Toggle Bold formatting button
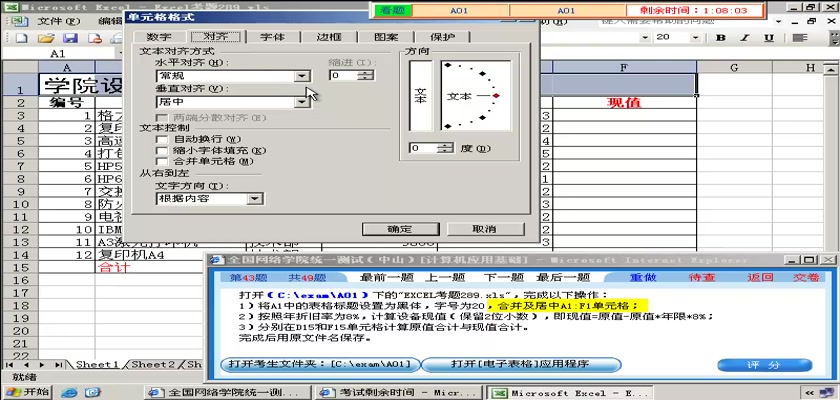Viewport: 840px width, 400px height. [x=721, y=37]
